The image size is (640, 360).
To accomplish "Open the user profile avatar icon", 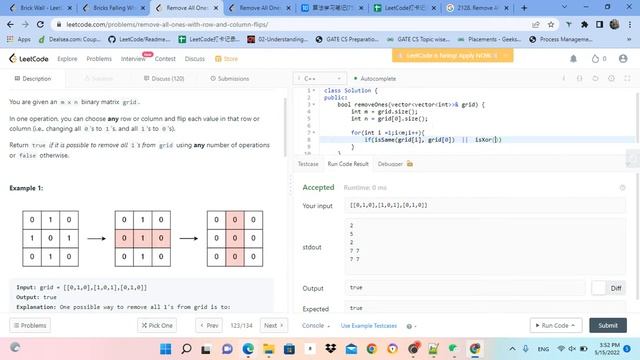I will [x=623, y=59].
